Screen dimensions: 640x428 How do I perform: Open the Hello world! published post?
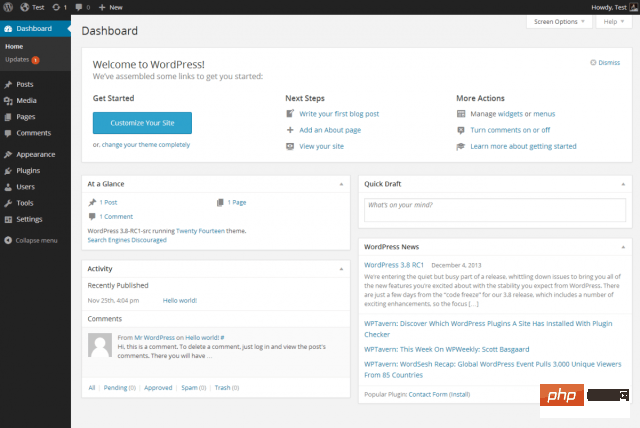[x=180, y=301]
